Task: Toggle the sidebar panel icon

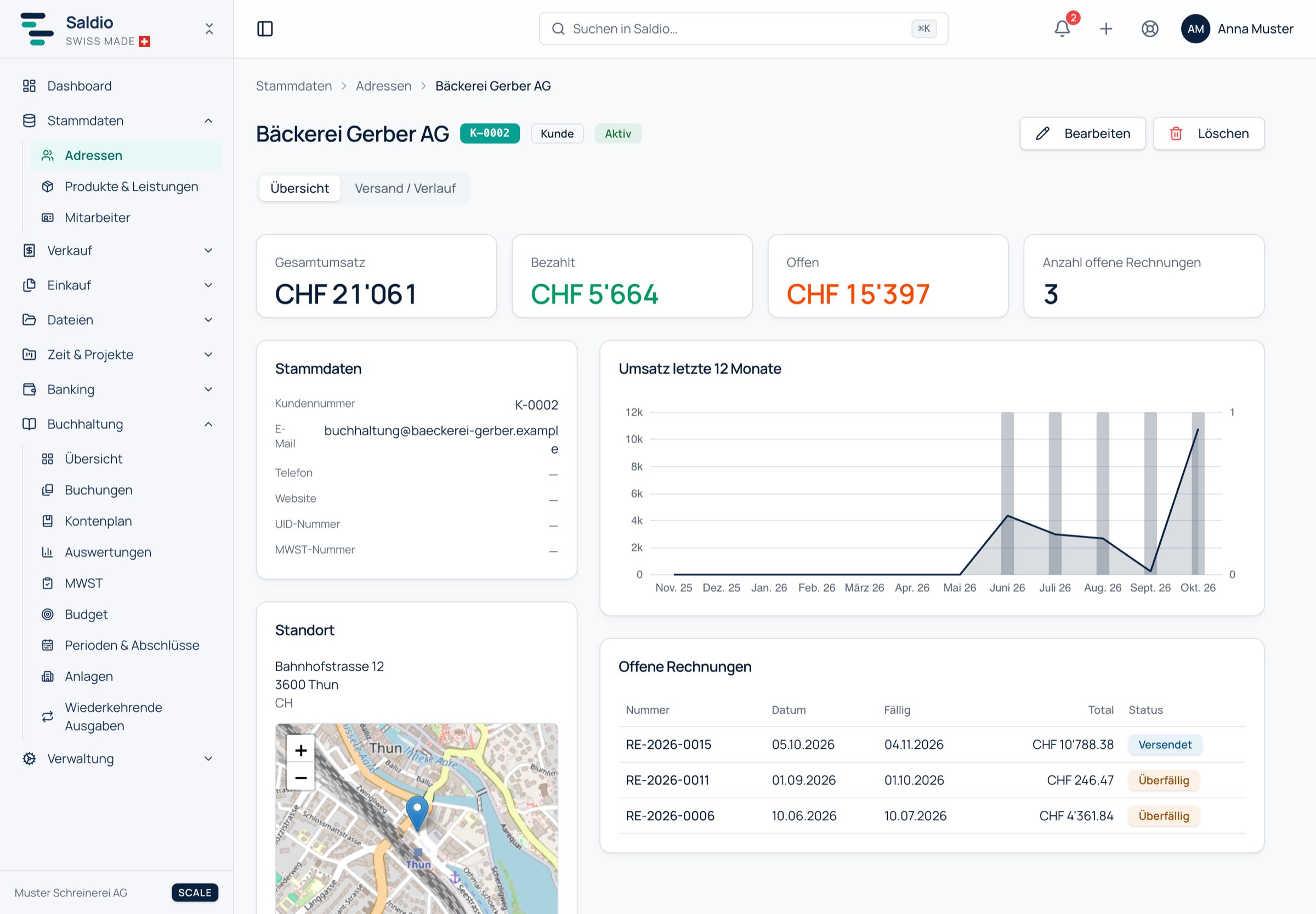Action: 265,29
